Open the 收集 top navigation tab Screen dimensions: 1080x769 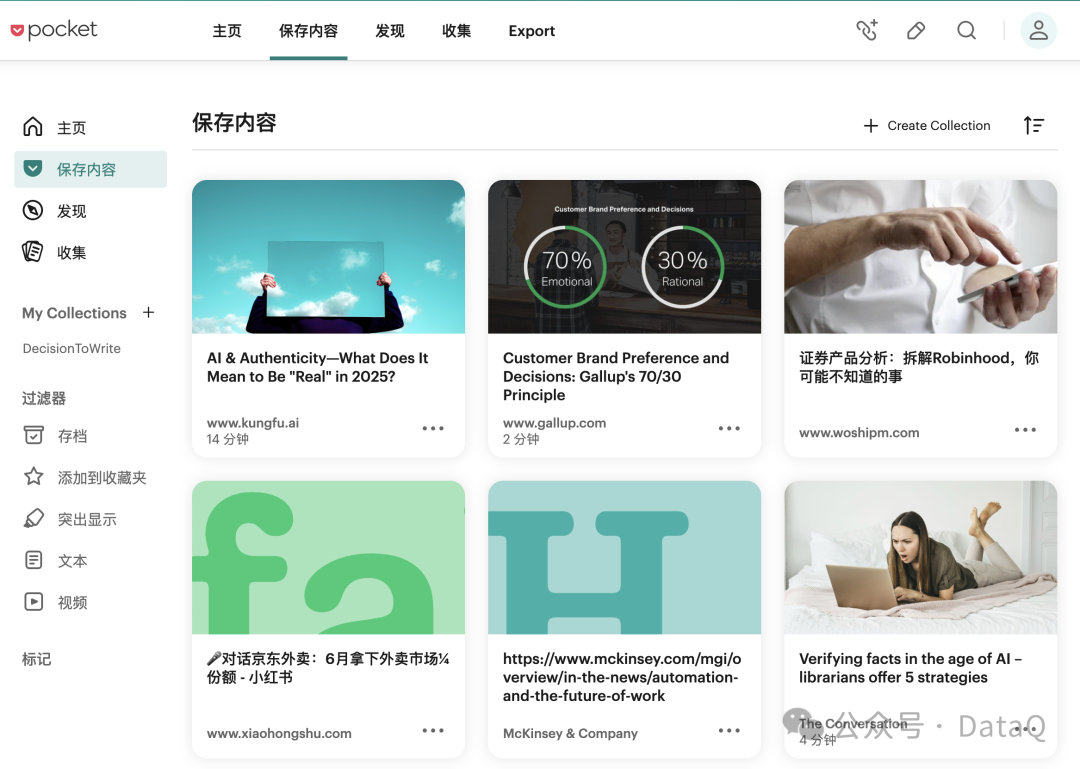point(457,31)
